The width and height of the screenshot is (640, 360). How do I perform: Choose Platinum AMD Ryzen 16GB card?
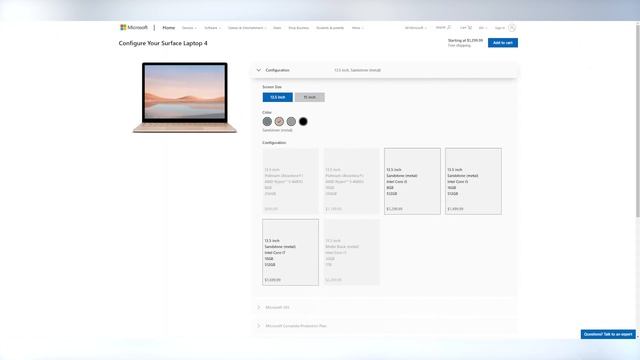[x=351, y=181]
